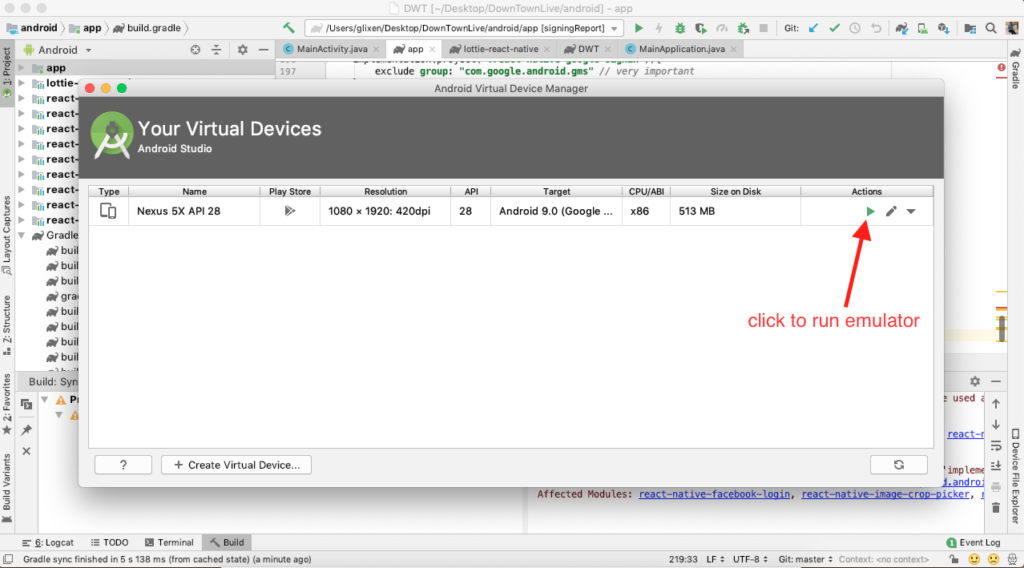Switch to DWT editor tab
1024x568 pixels.
point(587,49)
